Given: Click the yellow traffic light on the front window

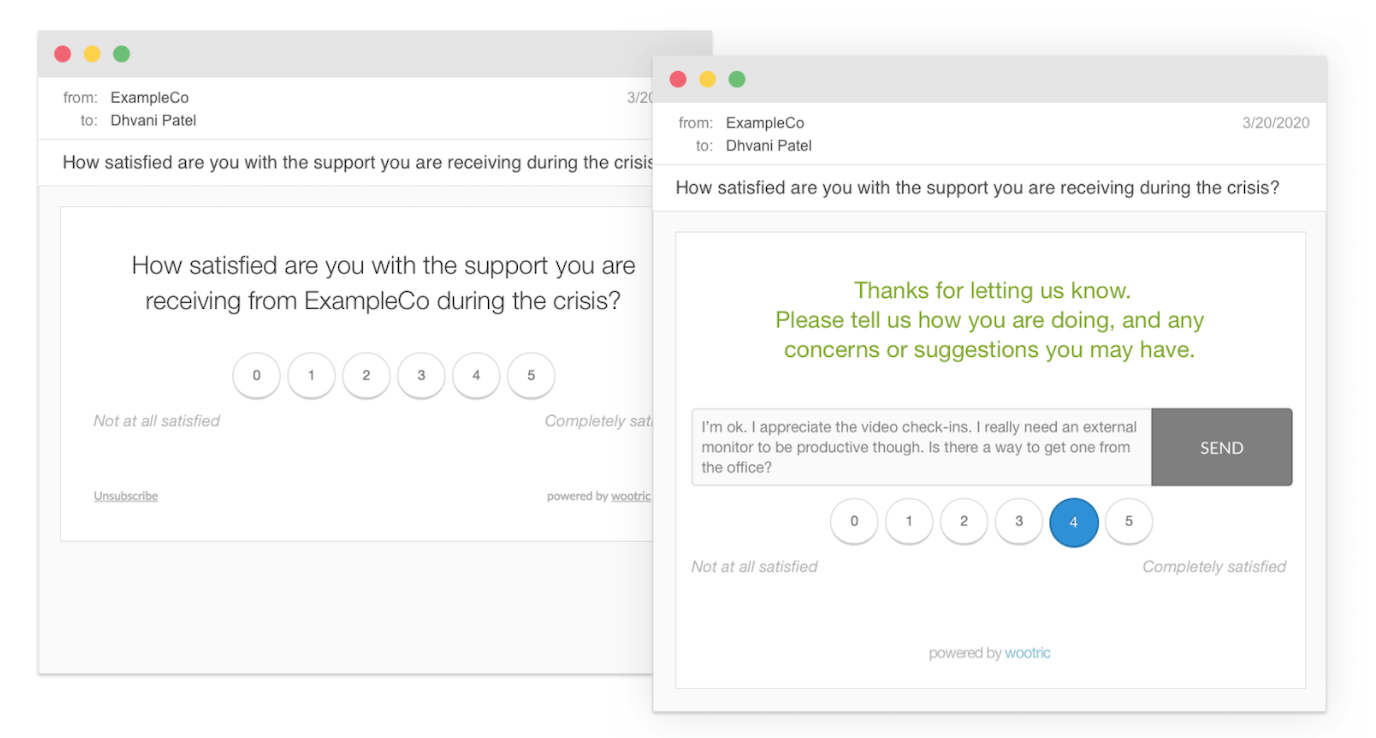Looking at the screenshot, I should 707,78.
